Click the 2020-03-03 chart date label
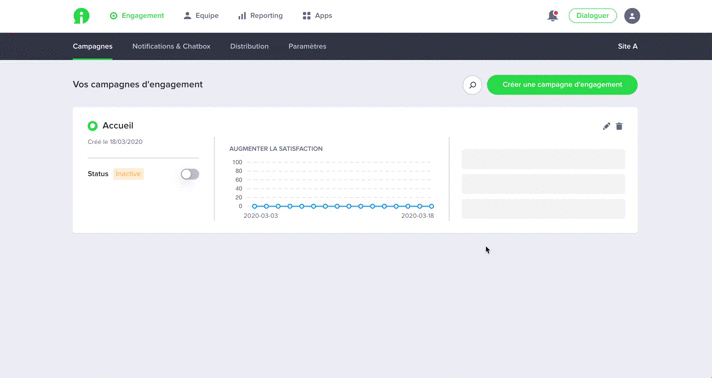The height and width of the screenshot is (378, 712). pos(261,216)
